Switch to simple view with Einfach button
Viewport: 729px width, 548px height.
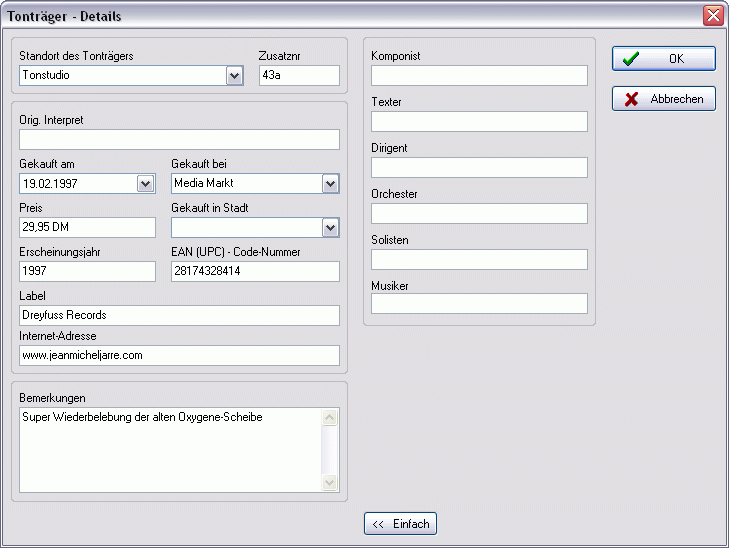coord(400,524)
